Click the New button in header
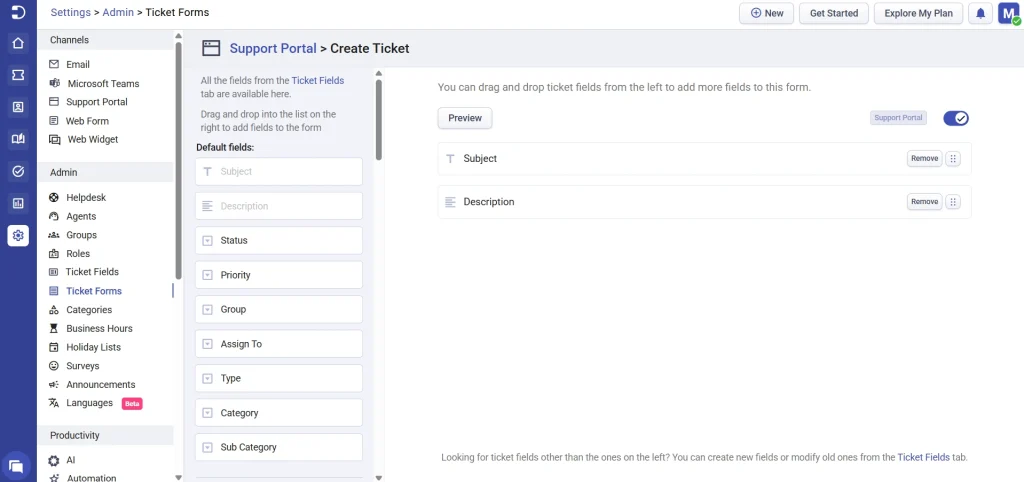Viewport: 1024px width, 482px height. click(x=767, y=13)
